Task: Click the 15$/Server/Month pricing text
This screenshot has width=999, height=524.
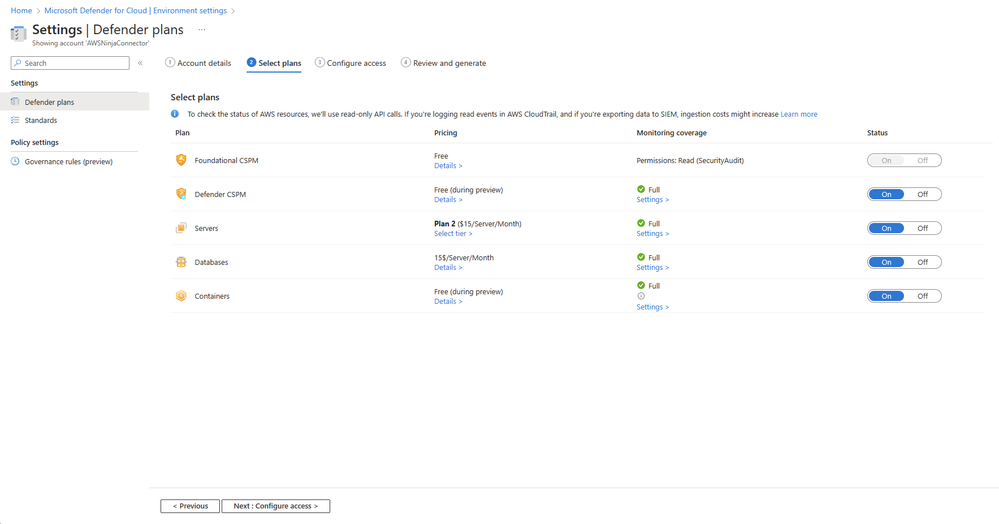Action: [464, 258]
